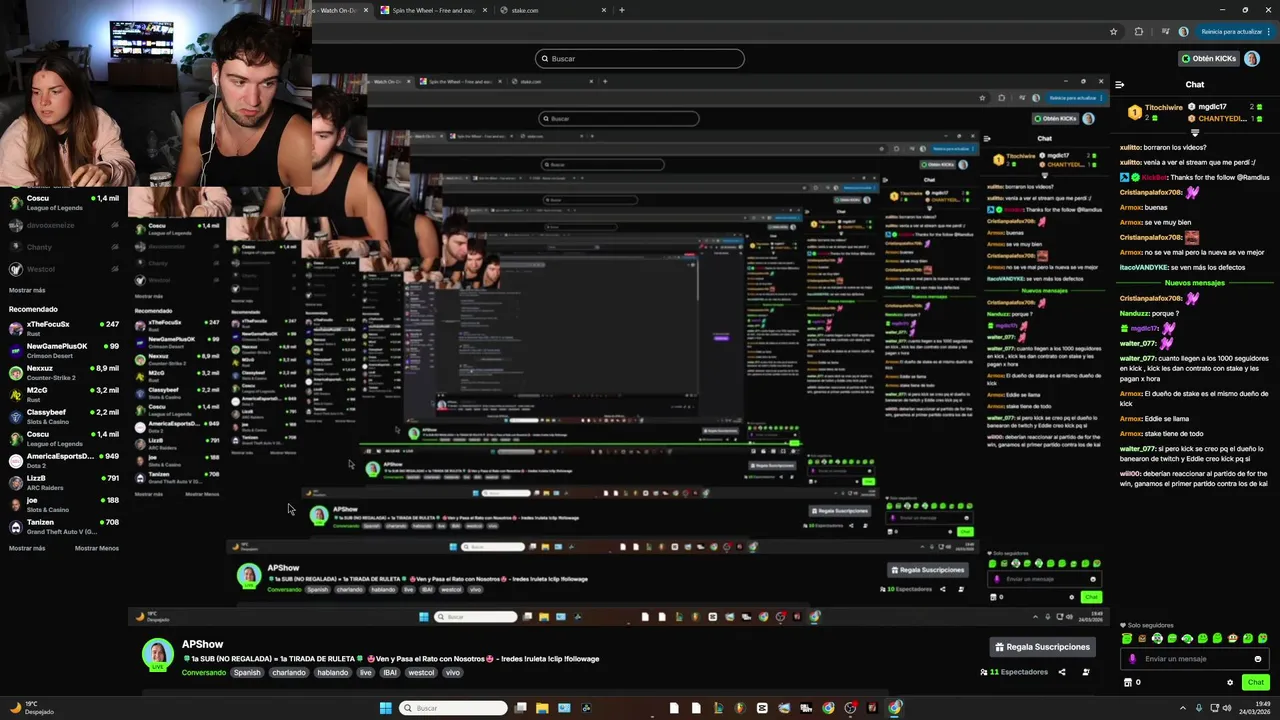Screen dimensions: 1280x720
Task: Select the charlando tag
Action: tap(289, 673)
